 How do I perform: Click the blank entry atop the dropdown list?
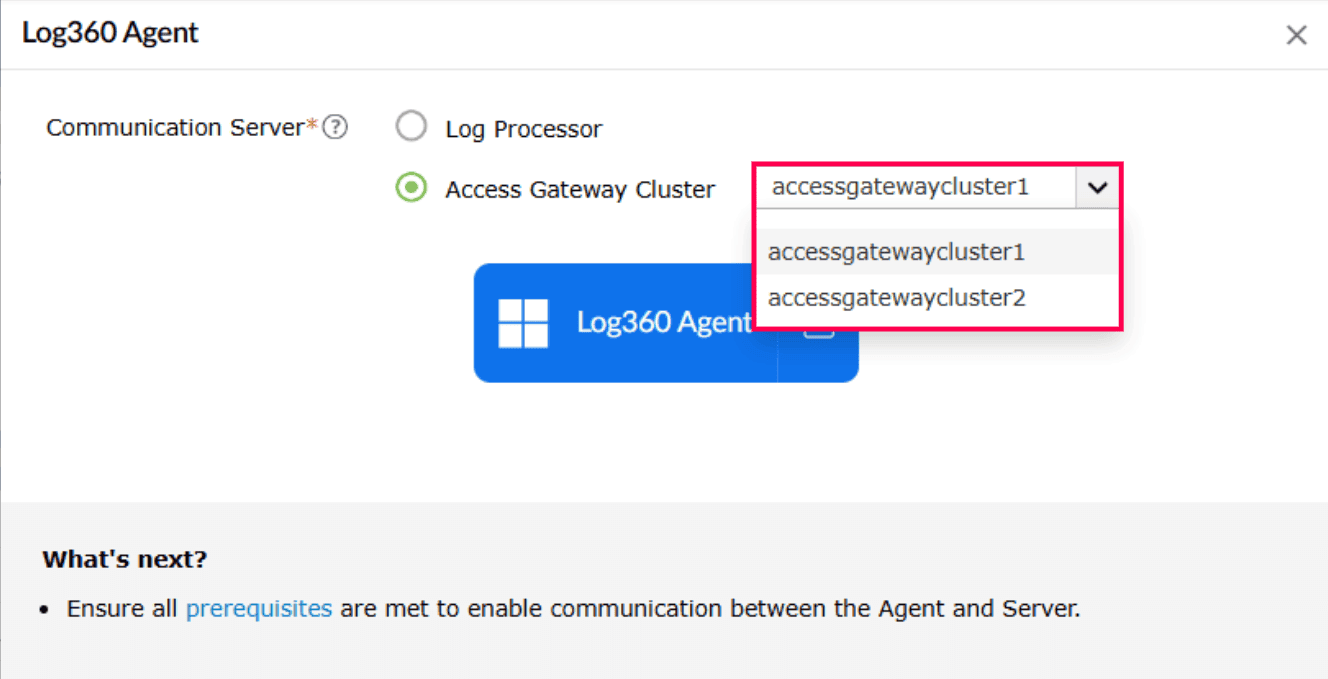pos(935,220)
